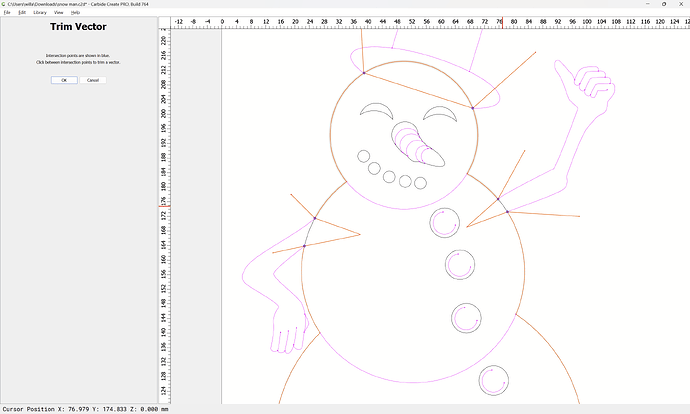The image size is (690, 414).
Task: Close the Carbide Create window
Action: (x=681, y=4)
